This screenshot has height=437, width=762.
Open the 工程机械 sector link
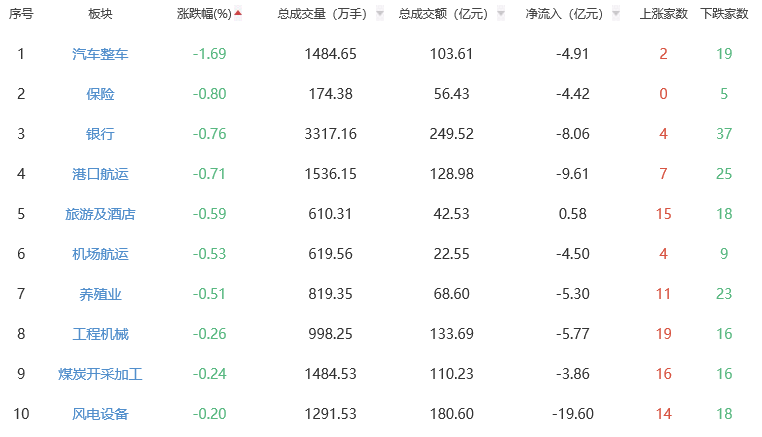[x=100, y=334]
